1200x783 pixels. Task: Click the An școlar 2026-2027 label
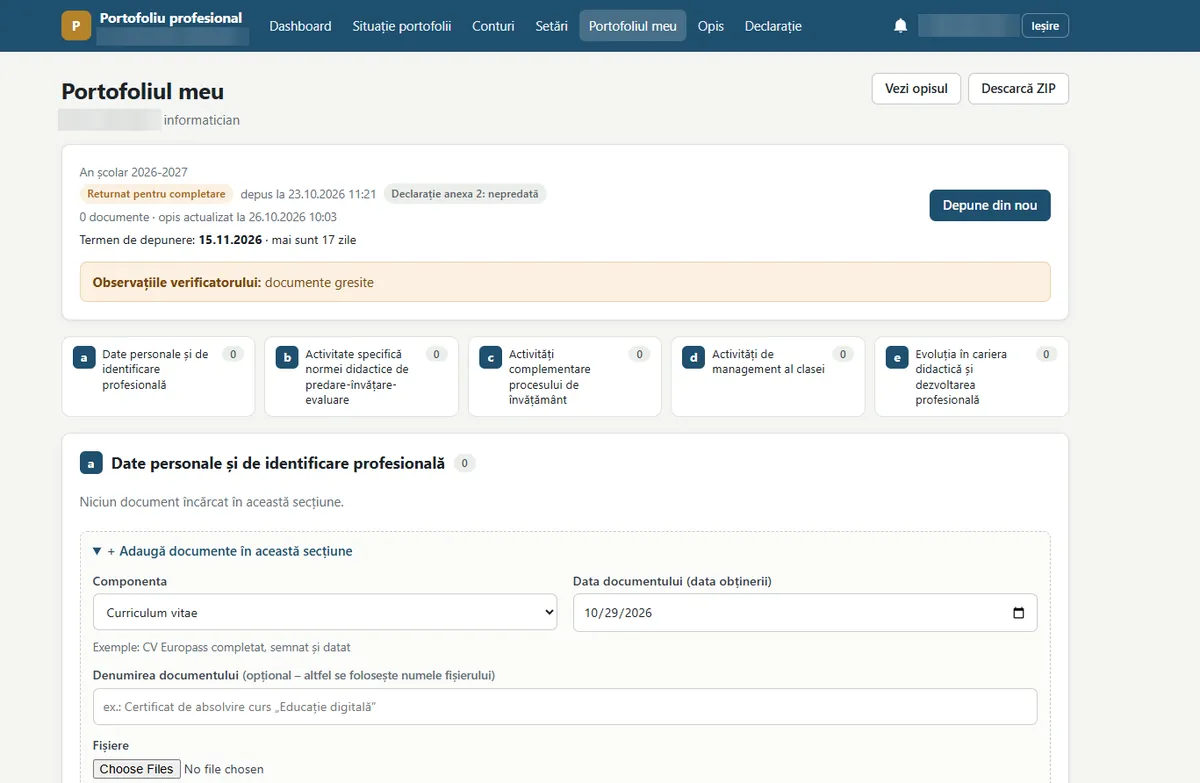tap(134, 172)
